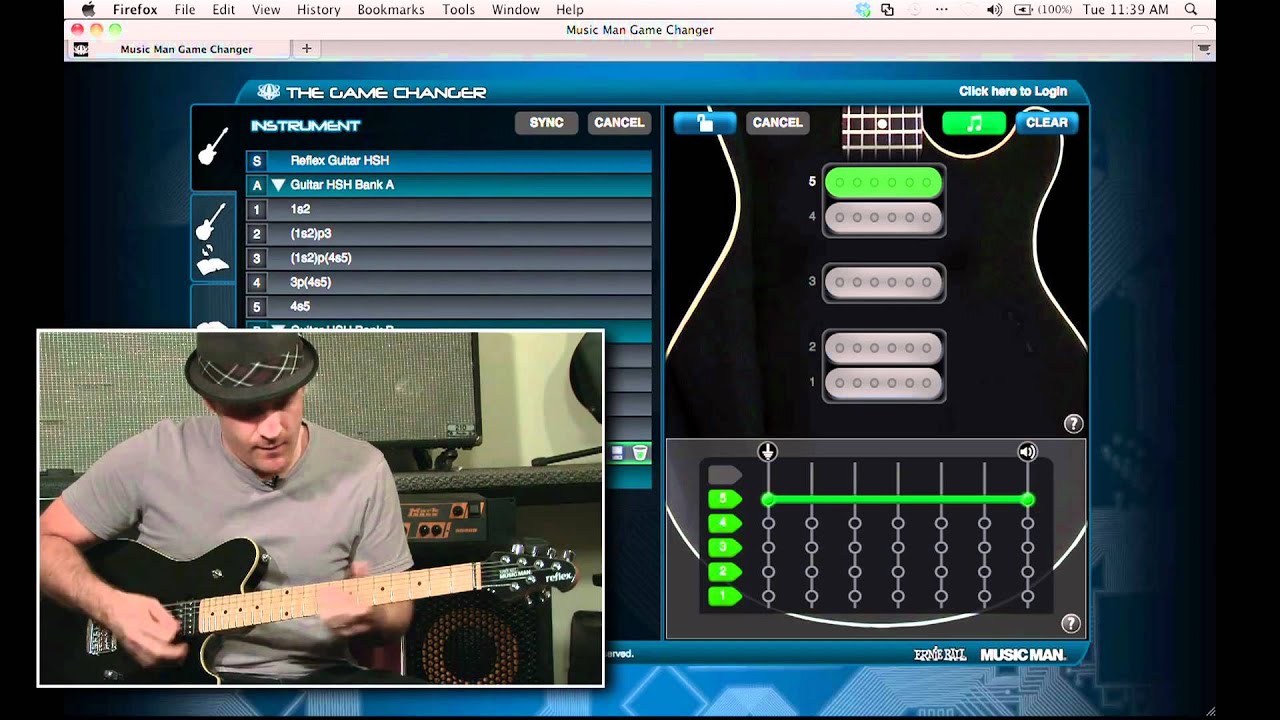Click the 'Click here to Login' link
This screenshot has height=720, width=1280.
[1013, 91]
